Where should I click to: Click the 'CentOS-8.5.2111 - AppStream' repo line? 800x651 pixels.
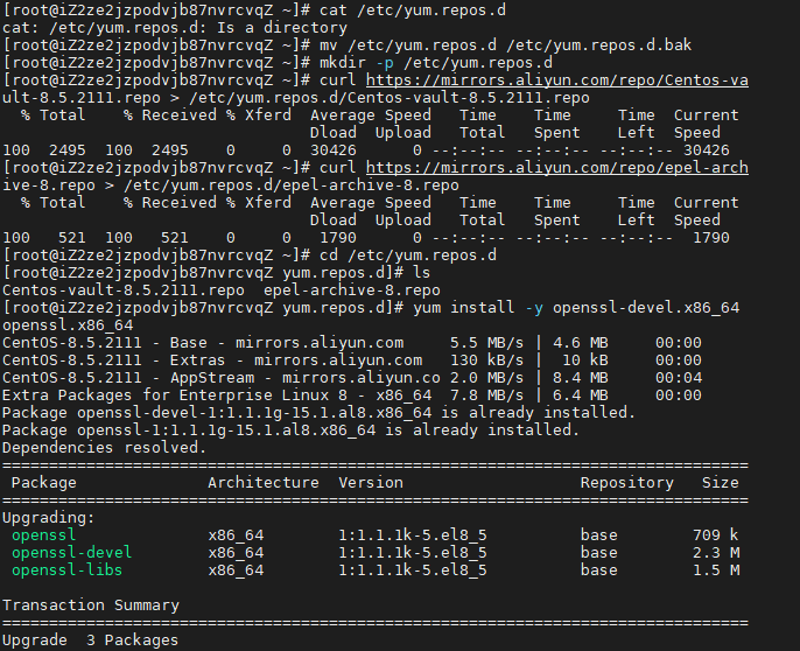tap(352, 378)
